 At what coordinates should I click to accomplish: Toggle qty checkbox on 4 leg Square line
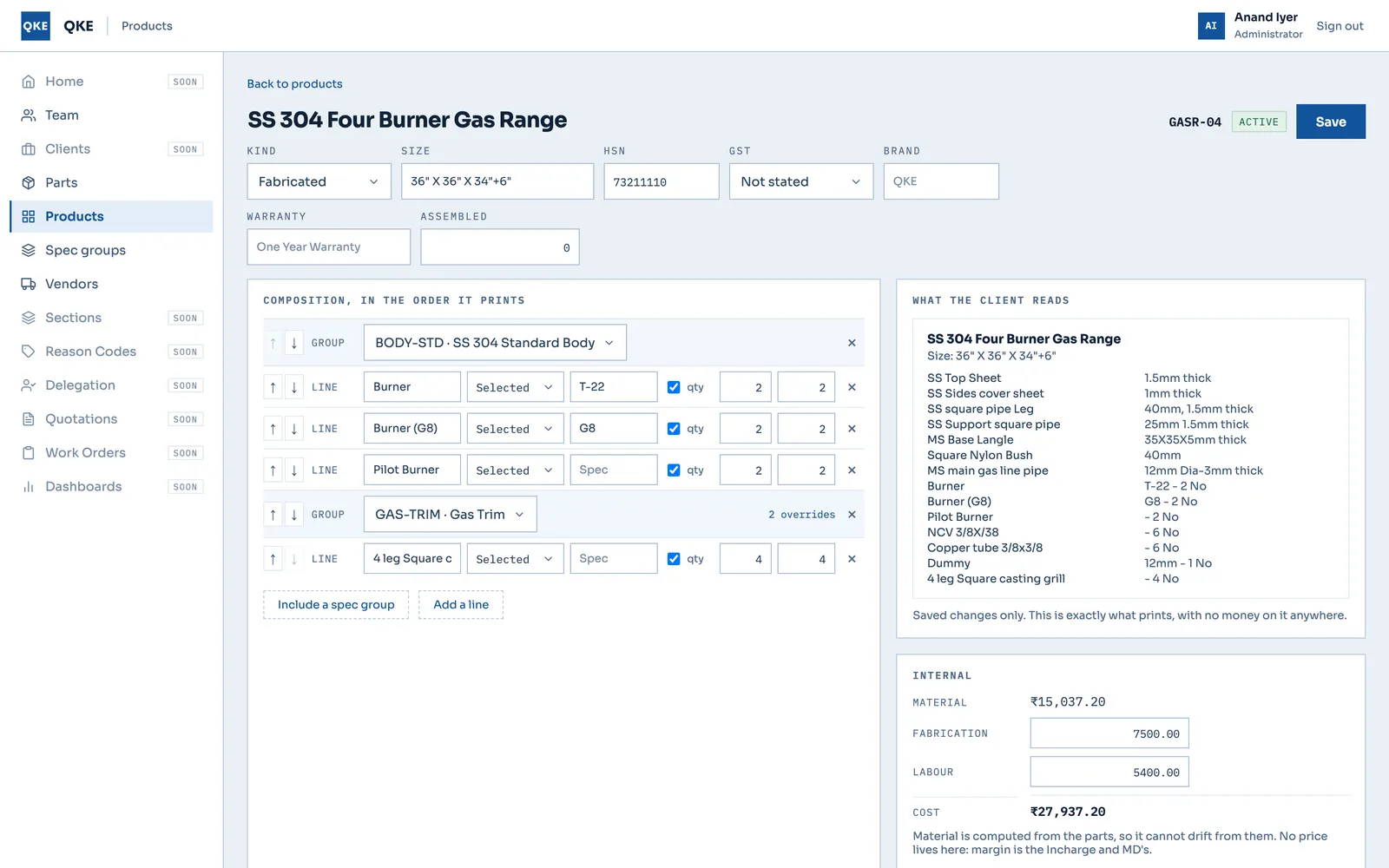tap(674, 559)
